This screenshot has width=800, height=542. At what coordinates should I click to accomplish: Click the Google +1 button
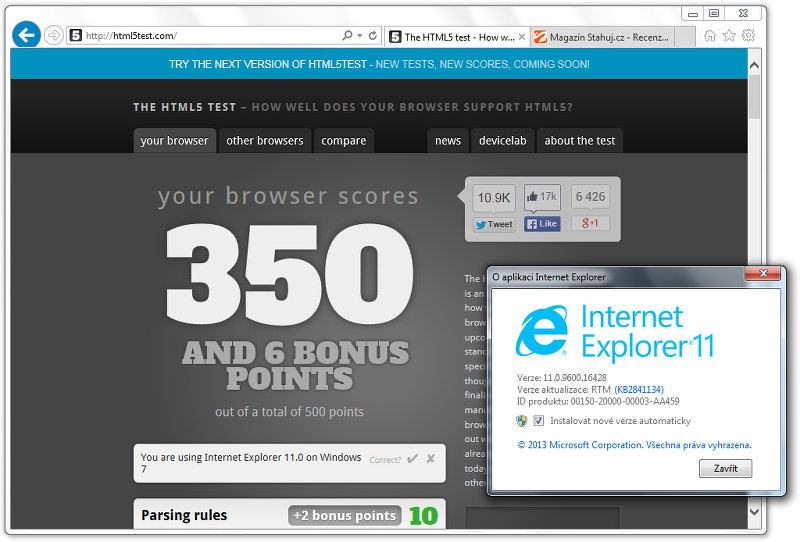[590, 223]
